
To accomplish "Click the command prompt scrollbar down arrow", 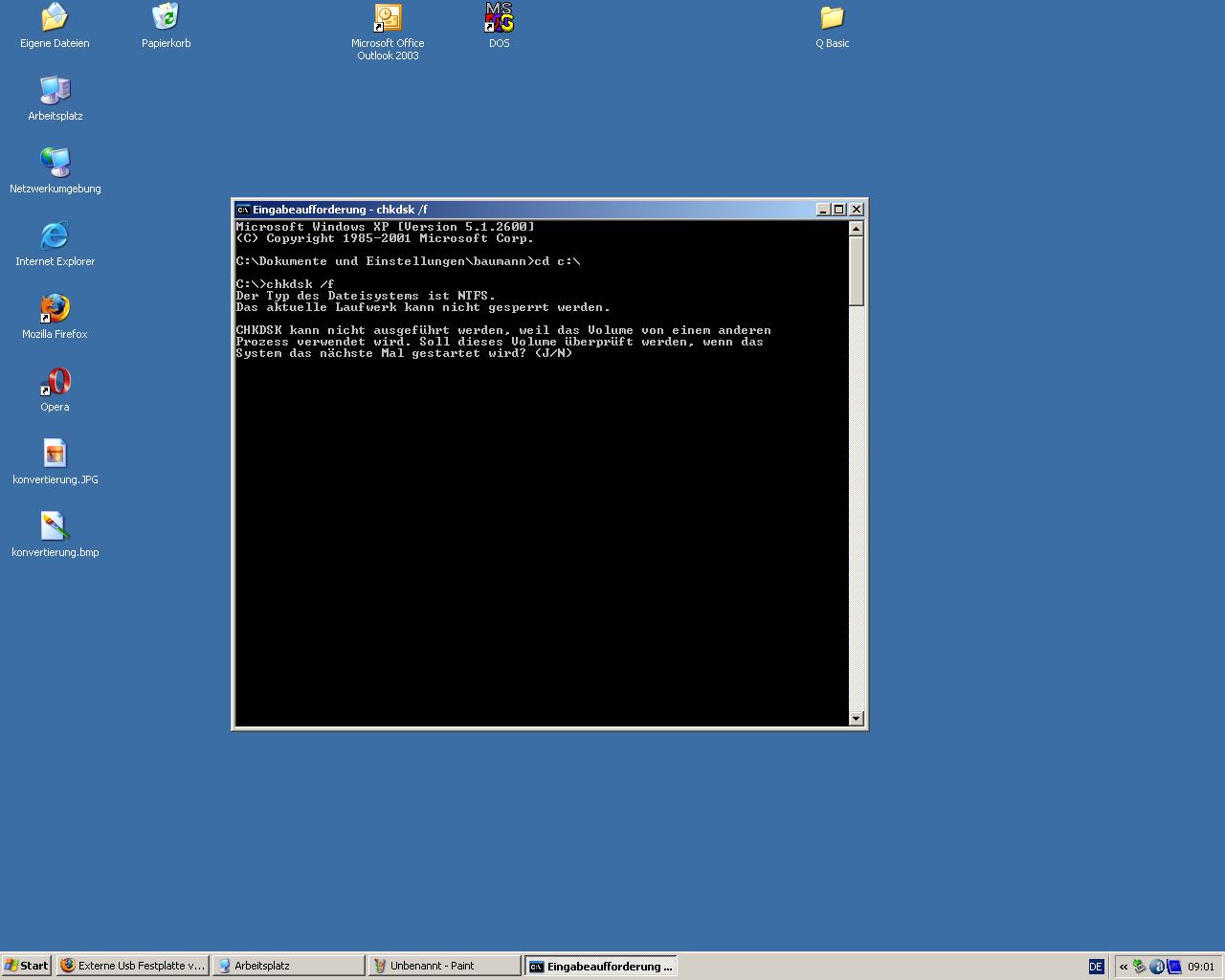I will pyautogui.click(x=856, y=718).
